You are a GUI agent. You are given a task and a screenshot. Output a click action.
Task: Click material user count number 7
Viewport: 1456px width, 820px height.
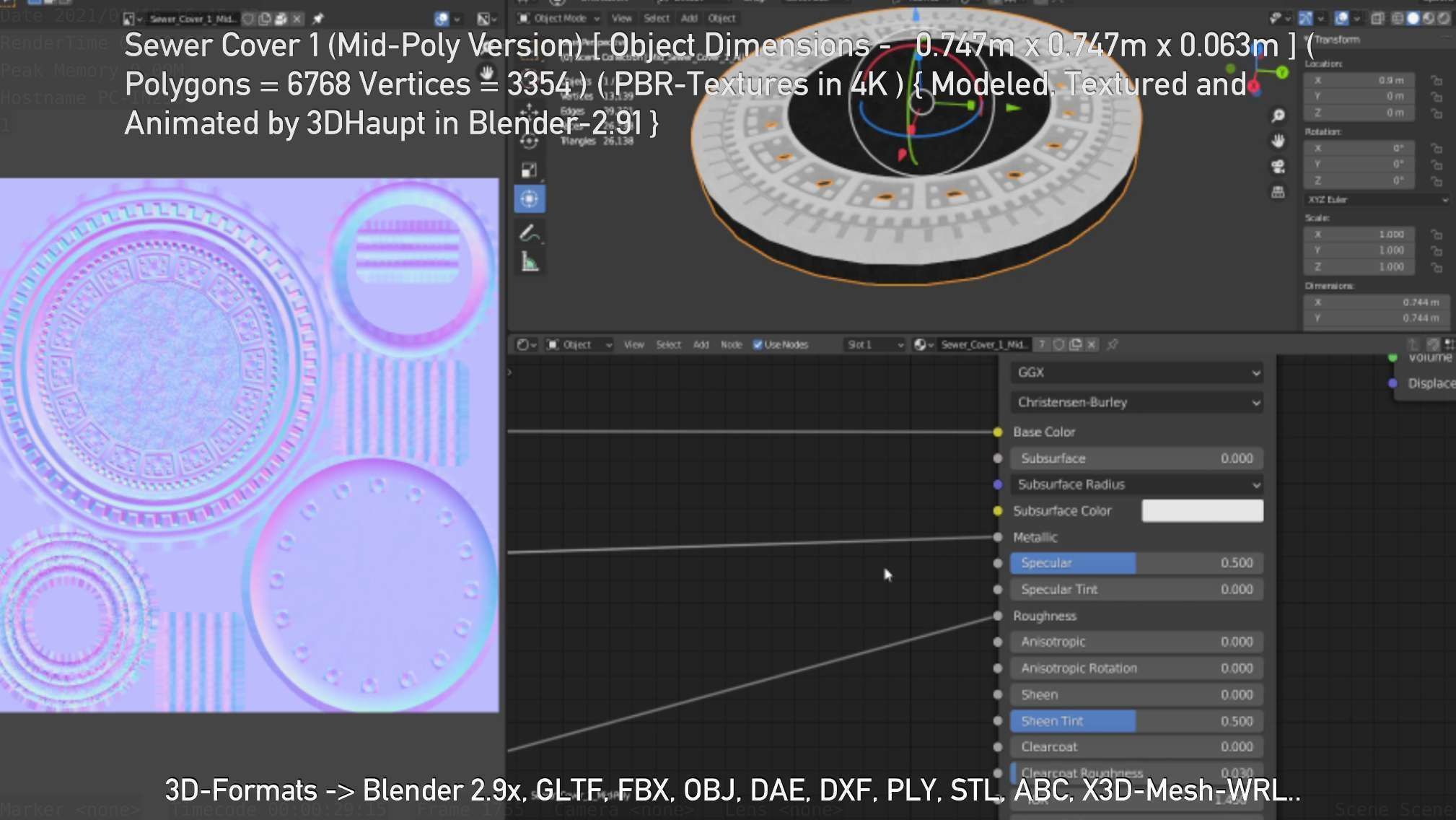[1041, 344]
